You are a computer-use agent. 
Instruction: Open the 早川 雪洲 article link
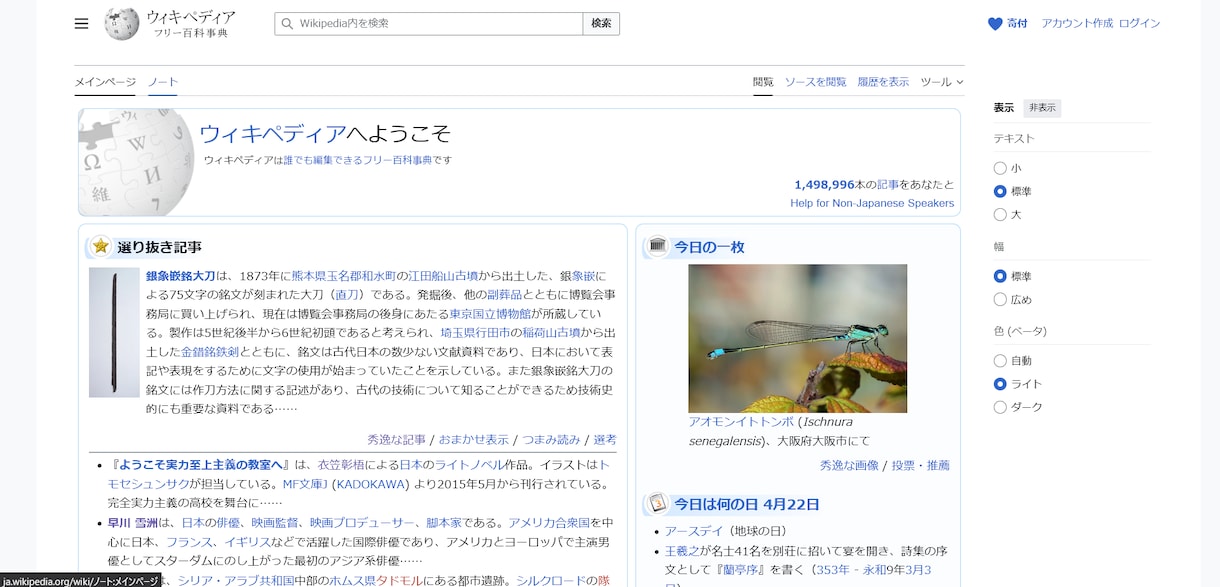coord(133,522)
